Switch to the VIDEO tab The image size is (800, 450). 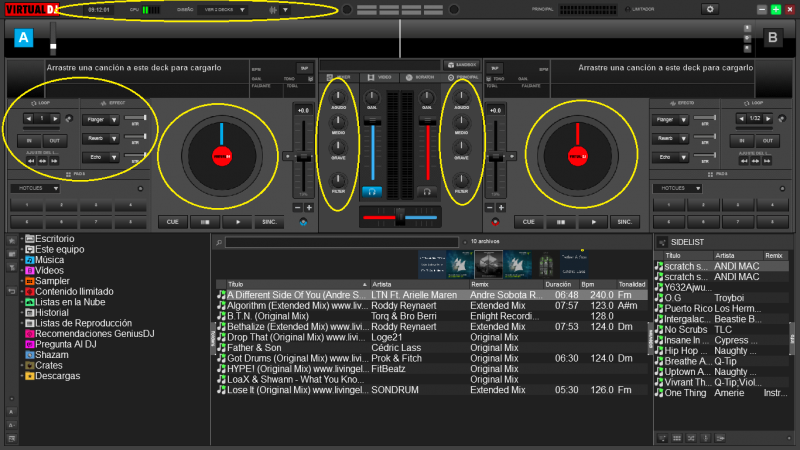(380, 78)
